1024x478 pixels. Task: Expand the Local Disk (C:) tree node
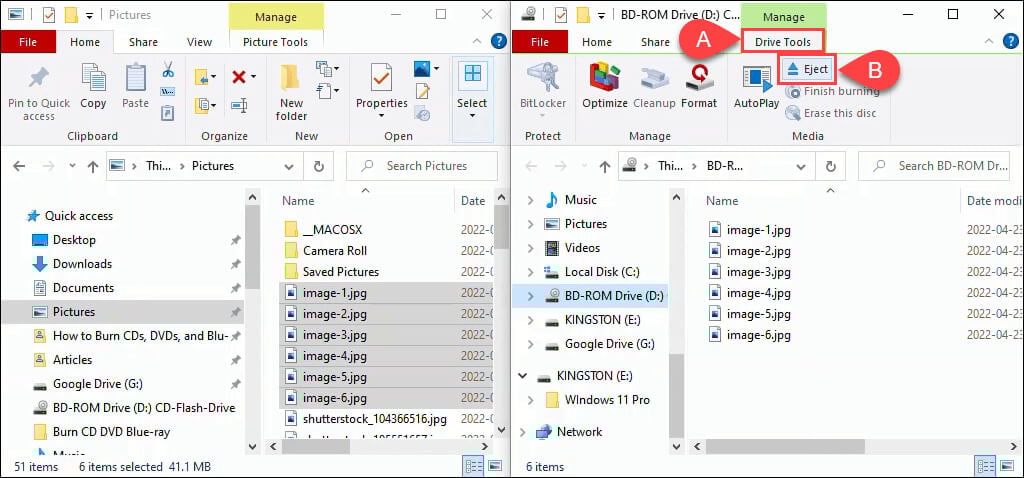(530, 272)
